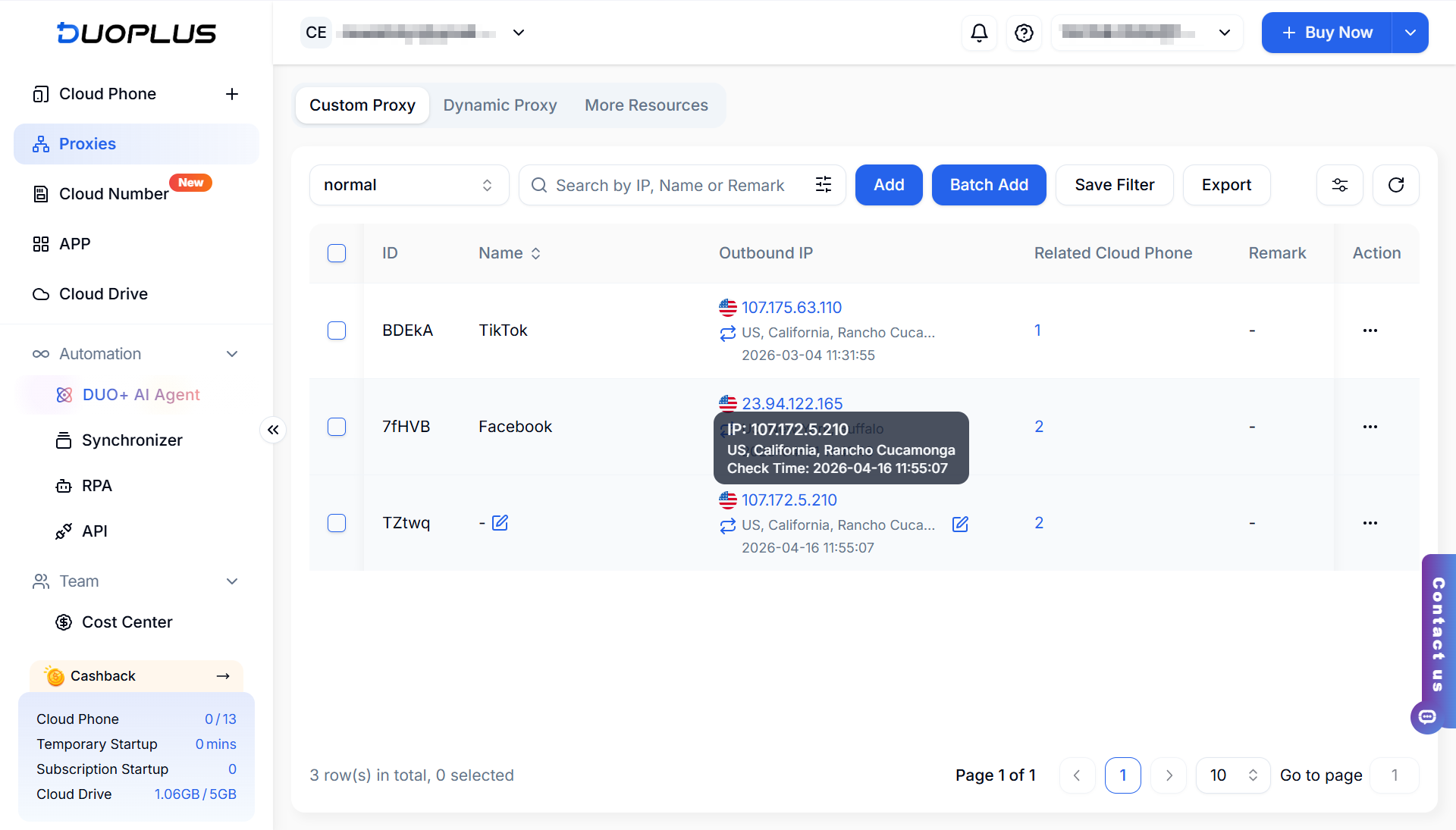Open the chat bubble support icon

click(1427, 717)
